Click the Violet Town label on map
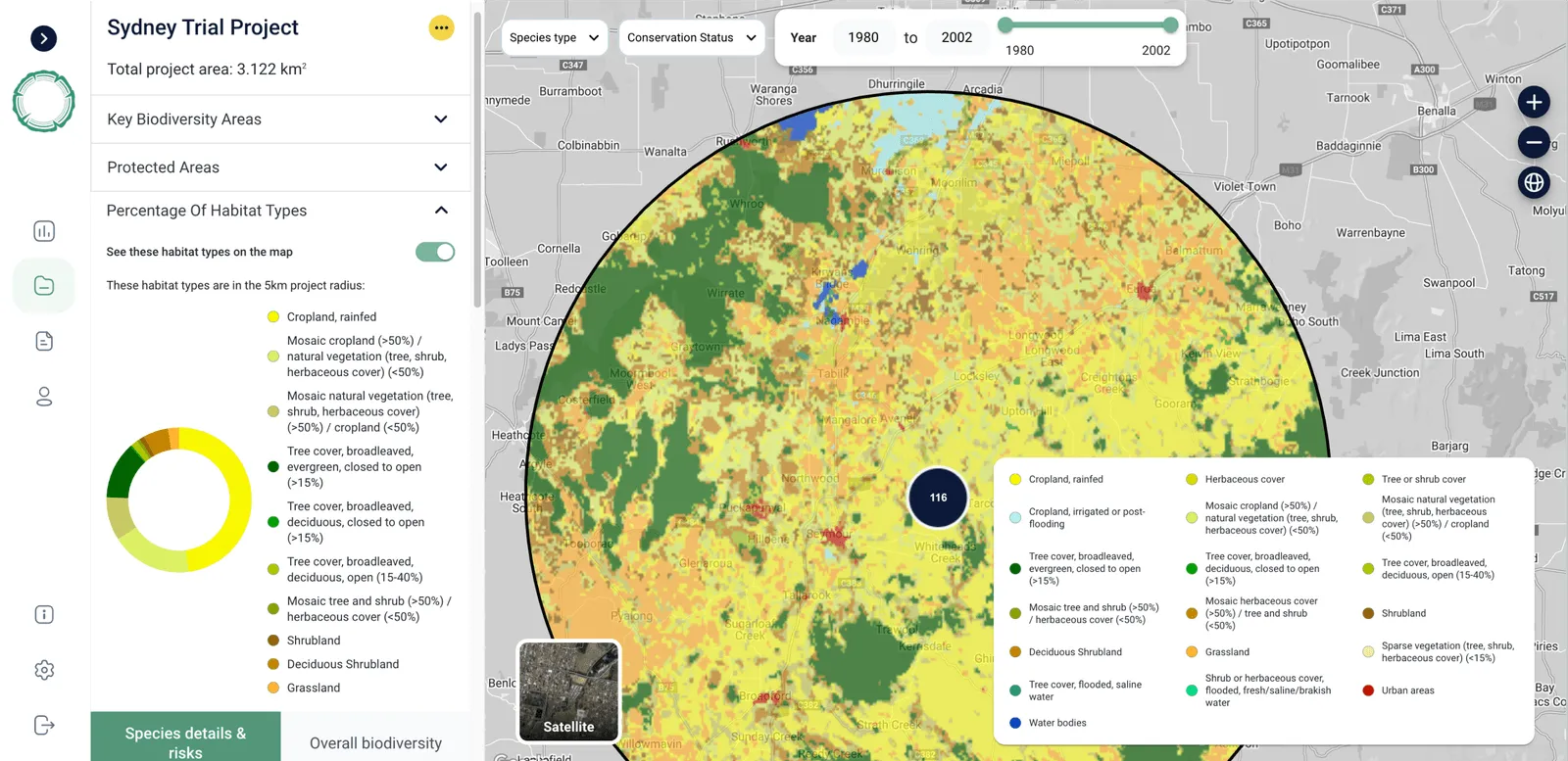Viewport: 1568px width, 761px height. point(1245,186)
